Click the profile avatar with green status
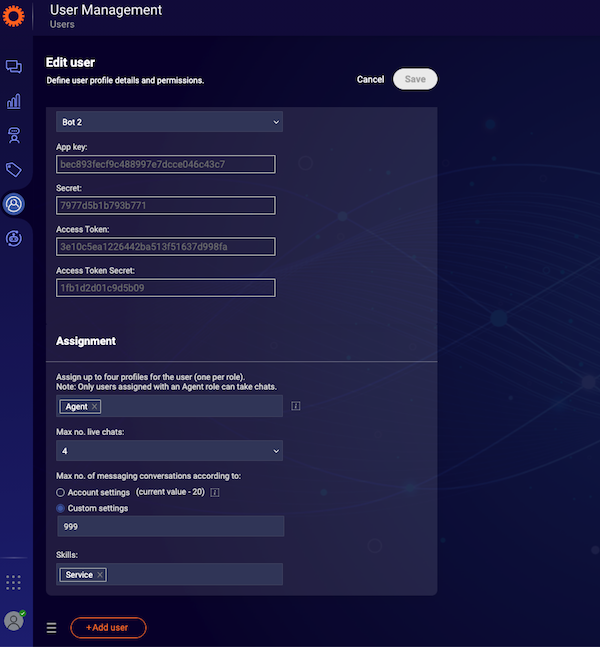The width and height of the screenshot is (600, 647). point(14,621)
